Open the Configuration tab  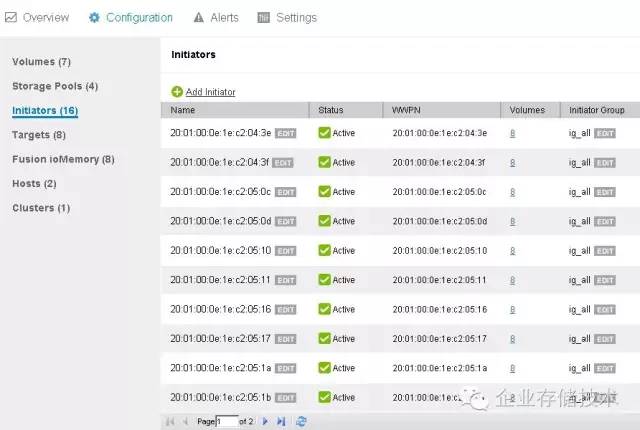point(131,18)
